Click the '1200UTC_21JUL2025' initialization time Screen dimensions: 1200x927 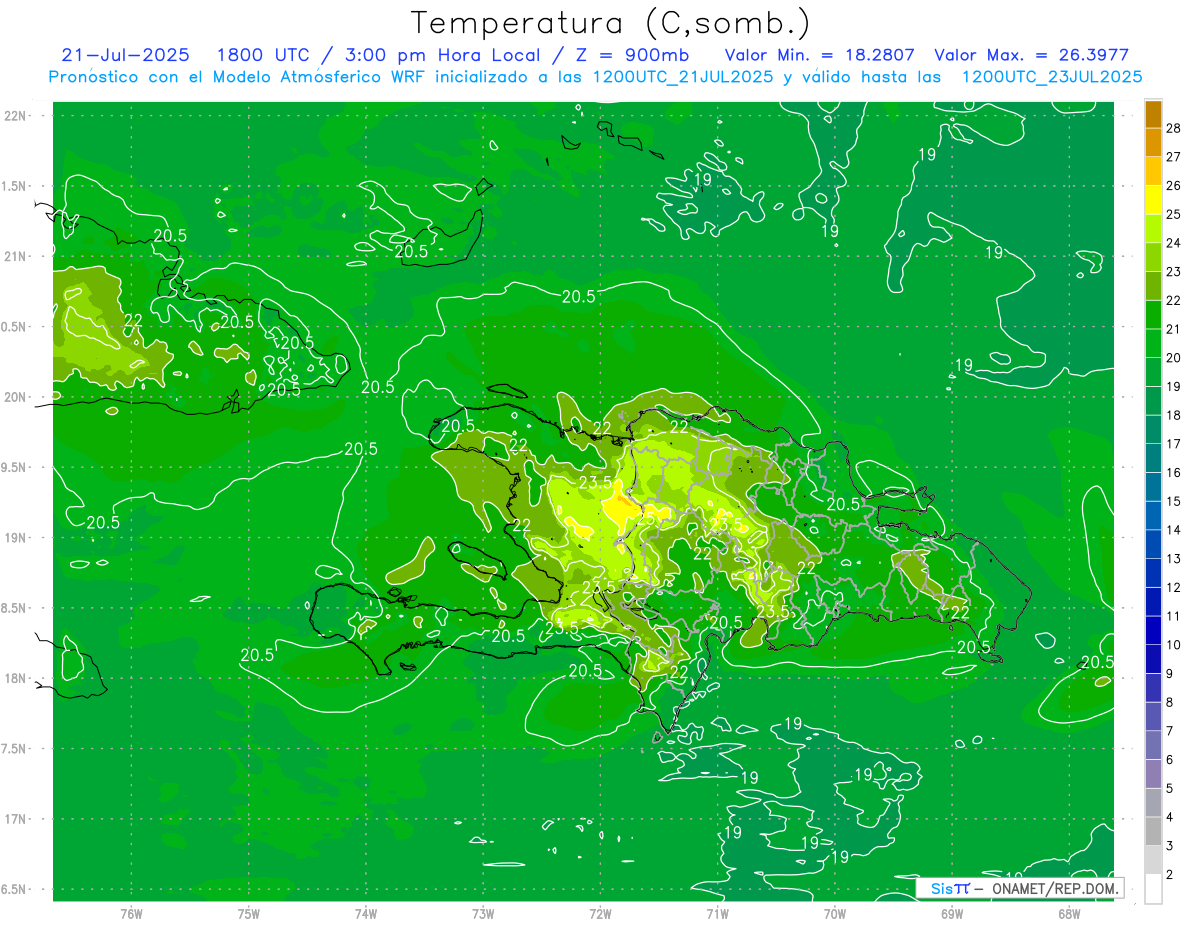coord(683,76)
